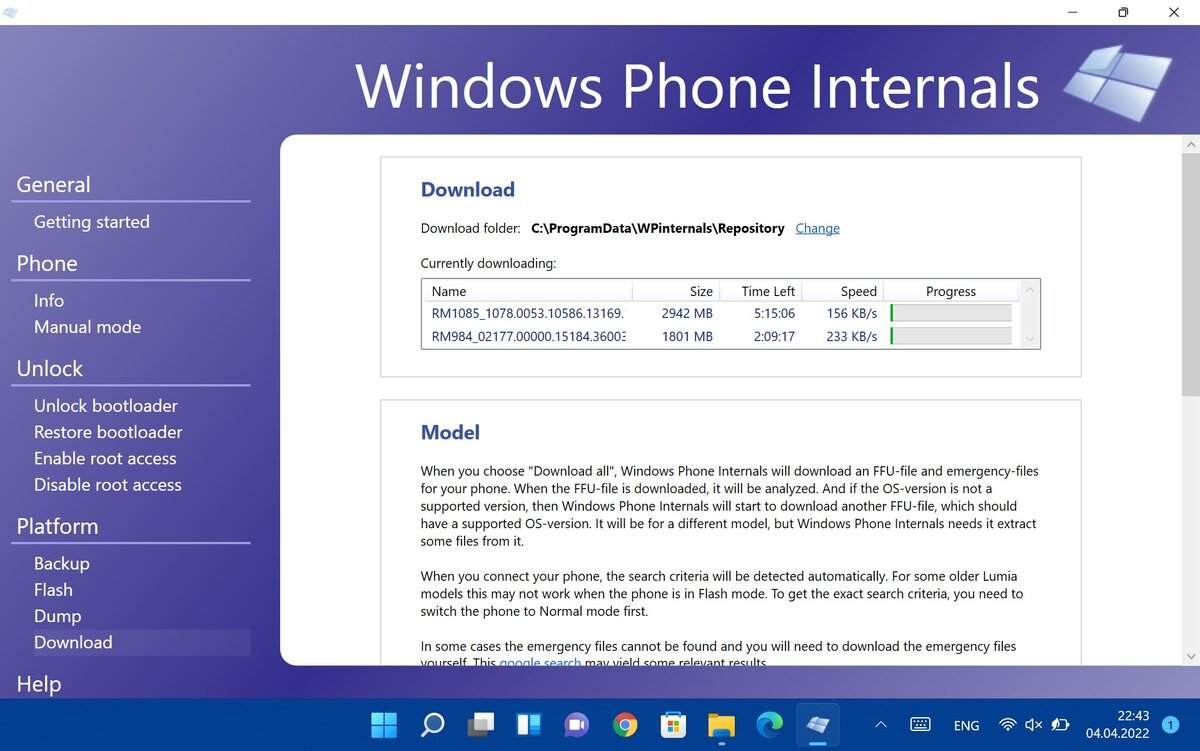Sort by Speed column header
This screenshot has height=751, width=1200.
(x=843, y=291)
